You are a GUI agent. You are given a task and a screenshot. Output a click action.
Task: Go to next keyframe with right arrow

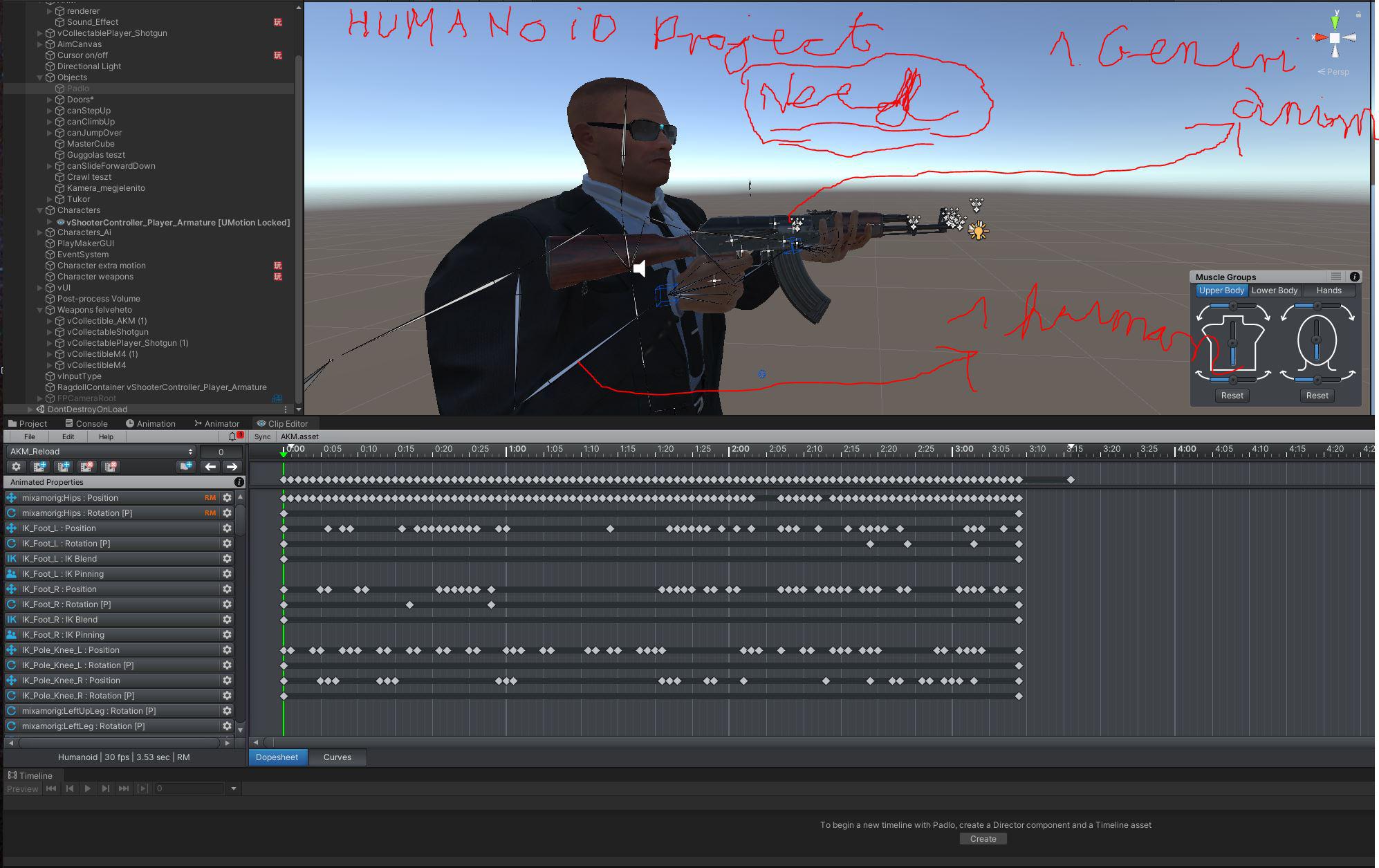(x=232, y=467)
